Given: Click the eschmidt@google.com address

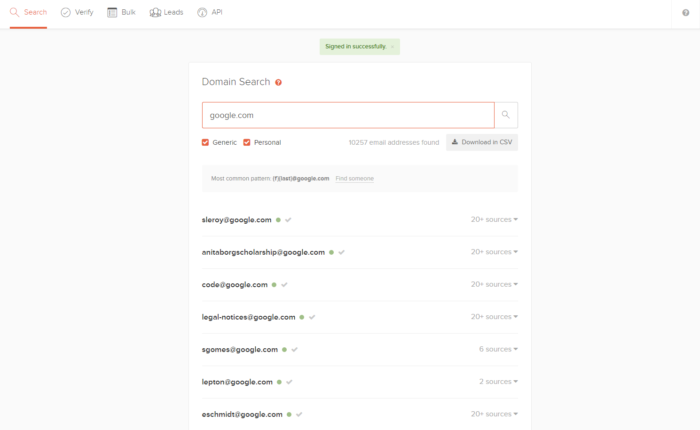Looking at the screenshot, I should point(242,414).
